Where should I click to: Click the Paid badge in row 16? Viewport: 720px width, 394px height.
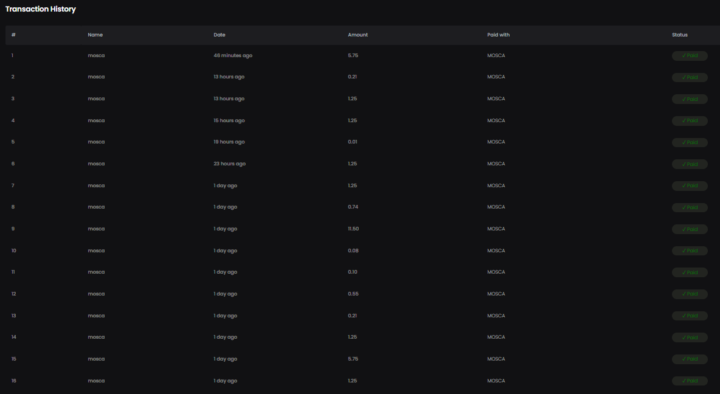click(x=689, y=381)
